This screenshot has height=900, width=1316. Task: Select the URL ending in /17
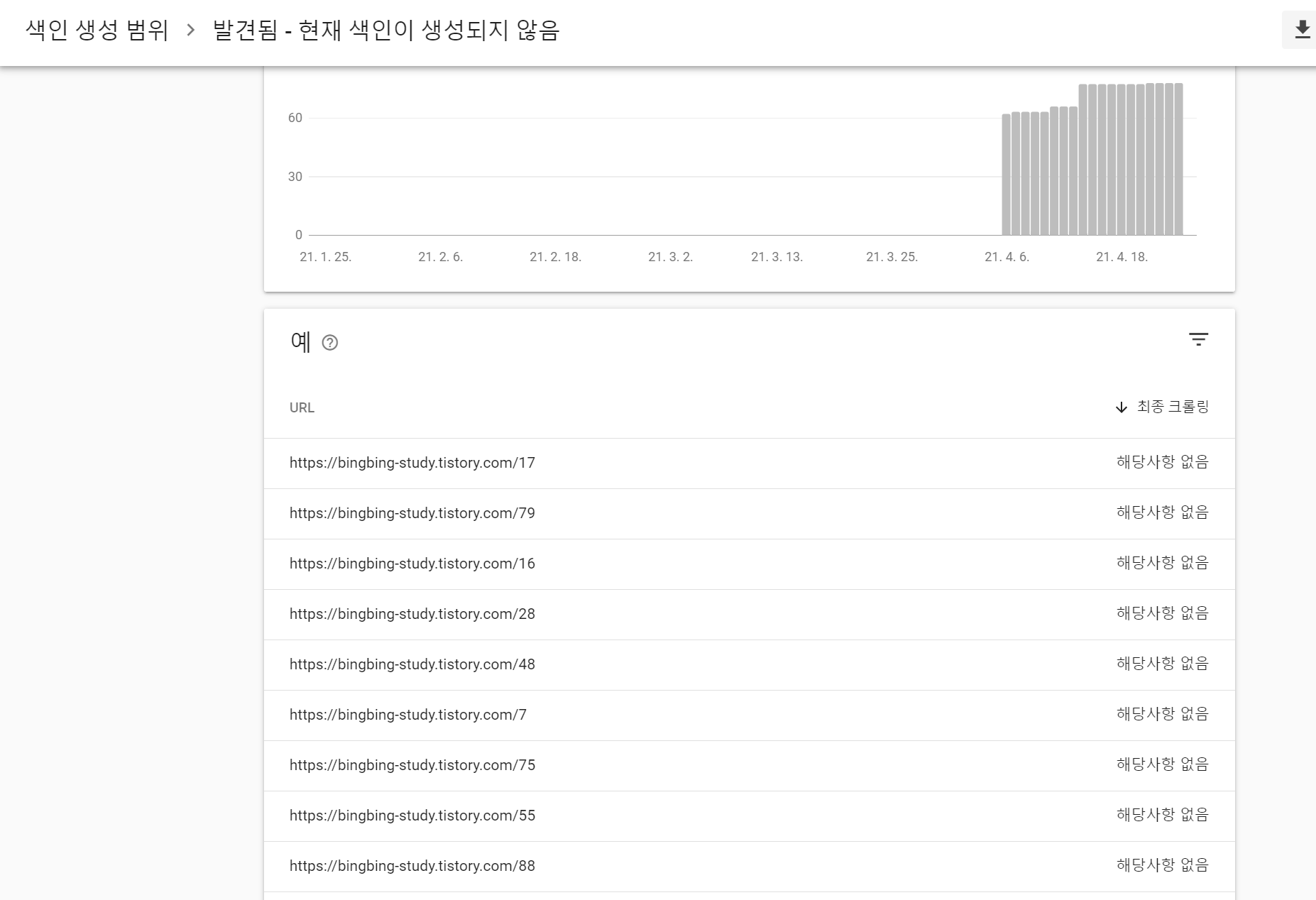click(412, 463)
